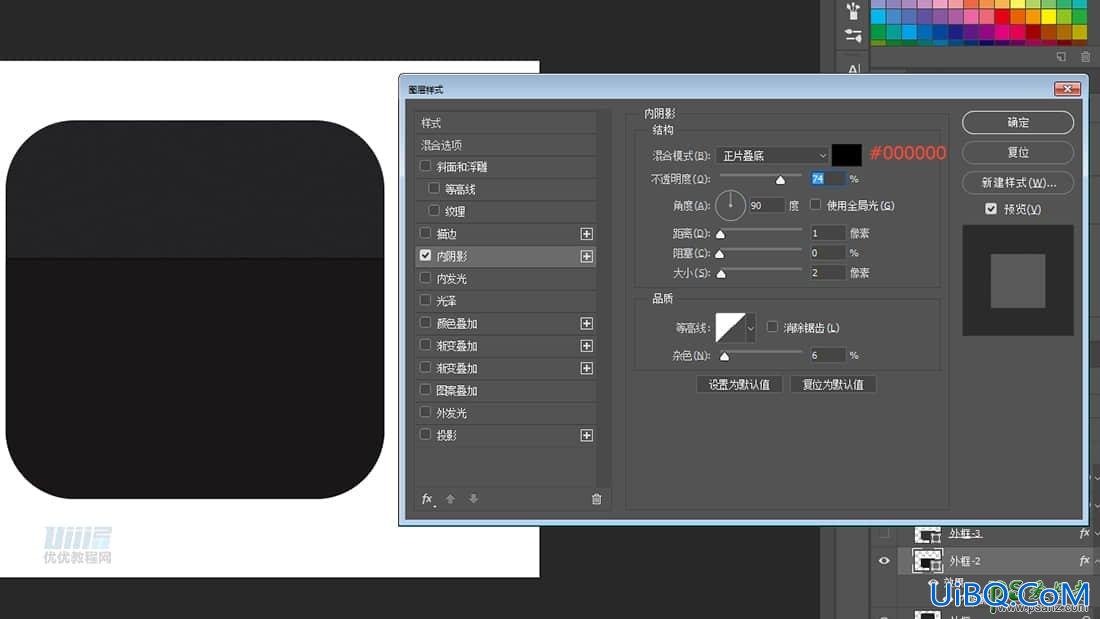Open the black inner shadow color swatch
The width and height of the screenshot is (1100, 619).
(846, 155)
